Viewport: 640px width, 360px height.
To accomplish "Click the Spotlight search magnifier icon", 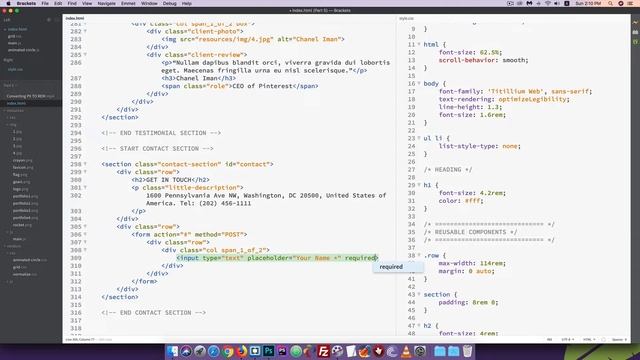I will pyautogui.click(x=610, y=3).
